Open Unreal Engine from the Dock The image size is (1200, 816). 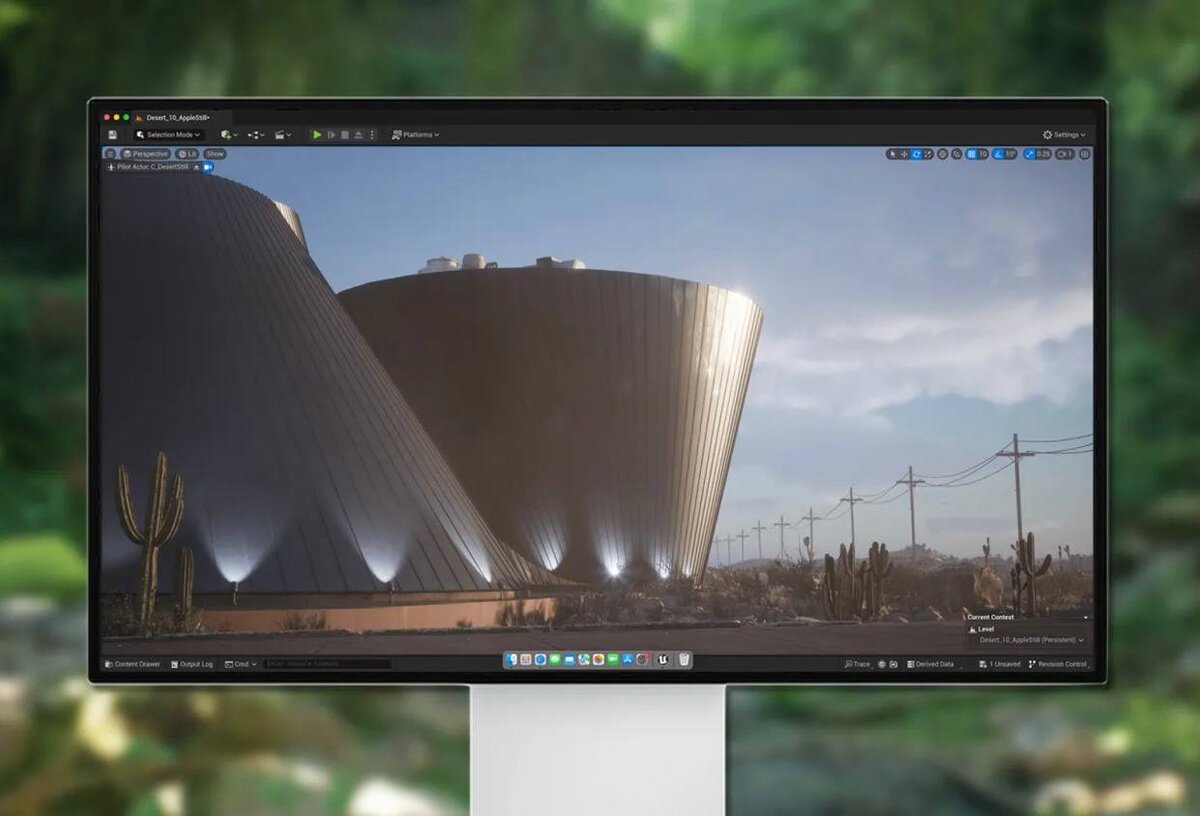coord(662,660)
